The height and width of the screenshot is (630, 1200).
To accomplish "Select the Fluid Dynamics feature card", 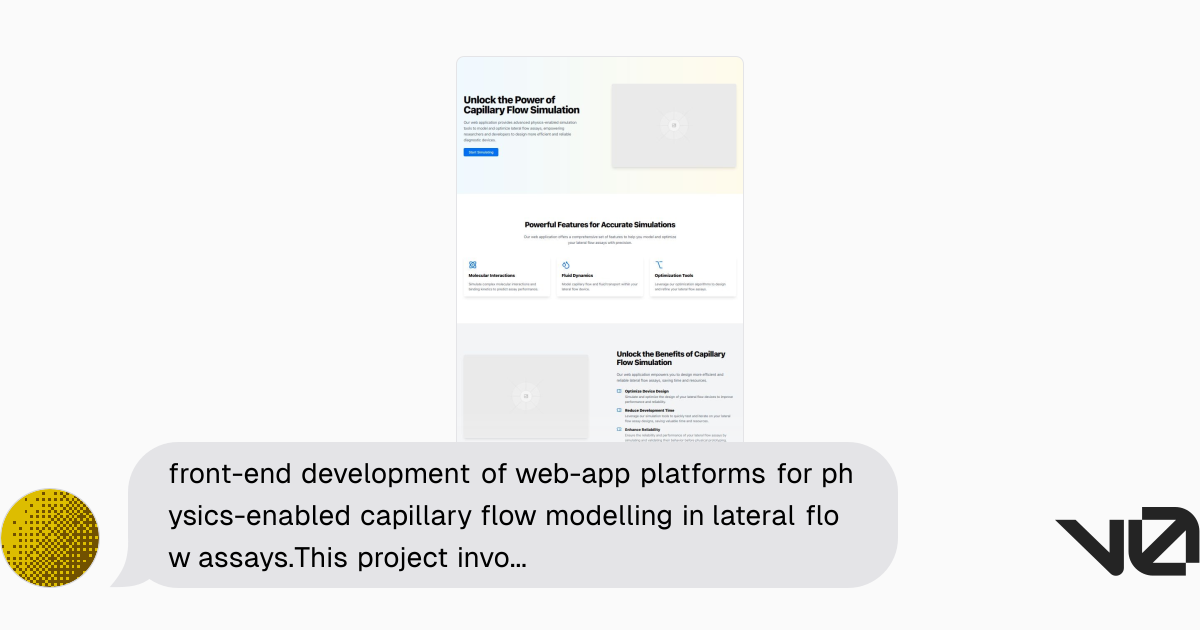I will [x=600, y=276].
